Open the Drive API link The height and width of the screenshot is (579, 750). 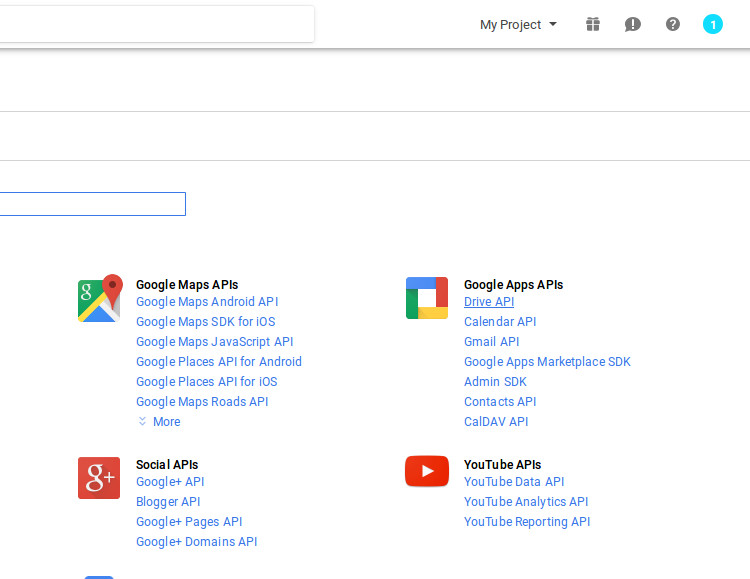[489, 302]
